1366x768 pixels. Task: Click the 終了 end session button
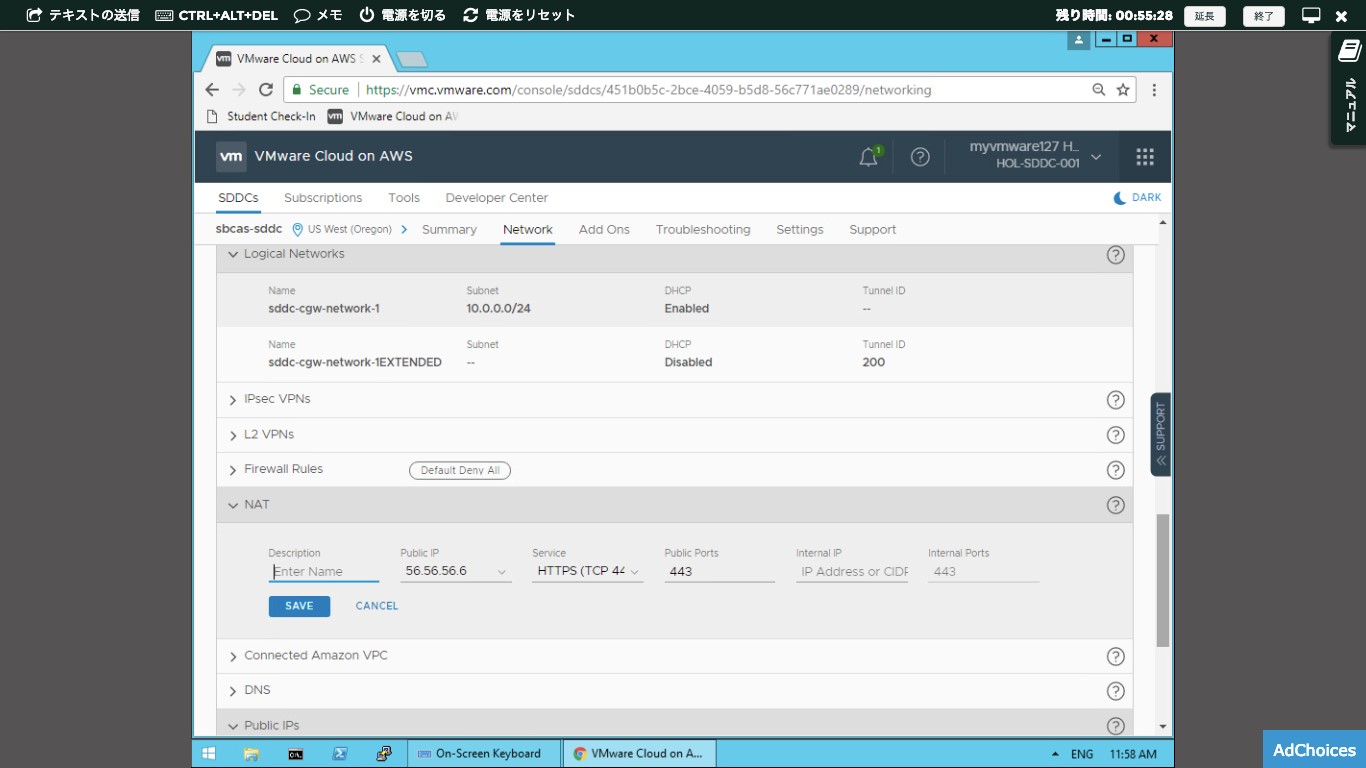pos(1264,16)
